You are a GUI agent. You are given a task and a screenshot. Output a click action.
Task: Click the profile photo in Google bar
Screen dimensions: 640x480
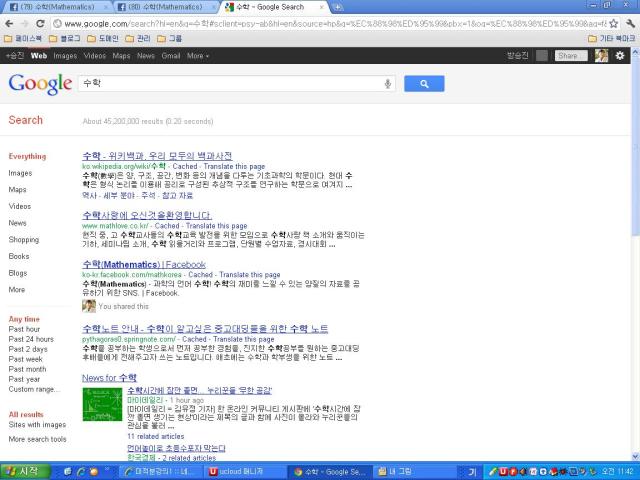[x=601, y=56]
